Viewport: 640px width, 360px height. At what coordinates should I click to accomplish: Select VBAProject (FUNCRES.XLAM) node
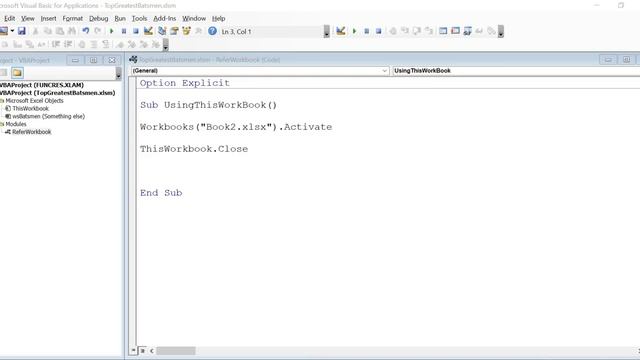42,85
